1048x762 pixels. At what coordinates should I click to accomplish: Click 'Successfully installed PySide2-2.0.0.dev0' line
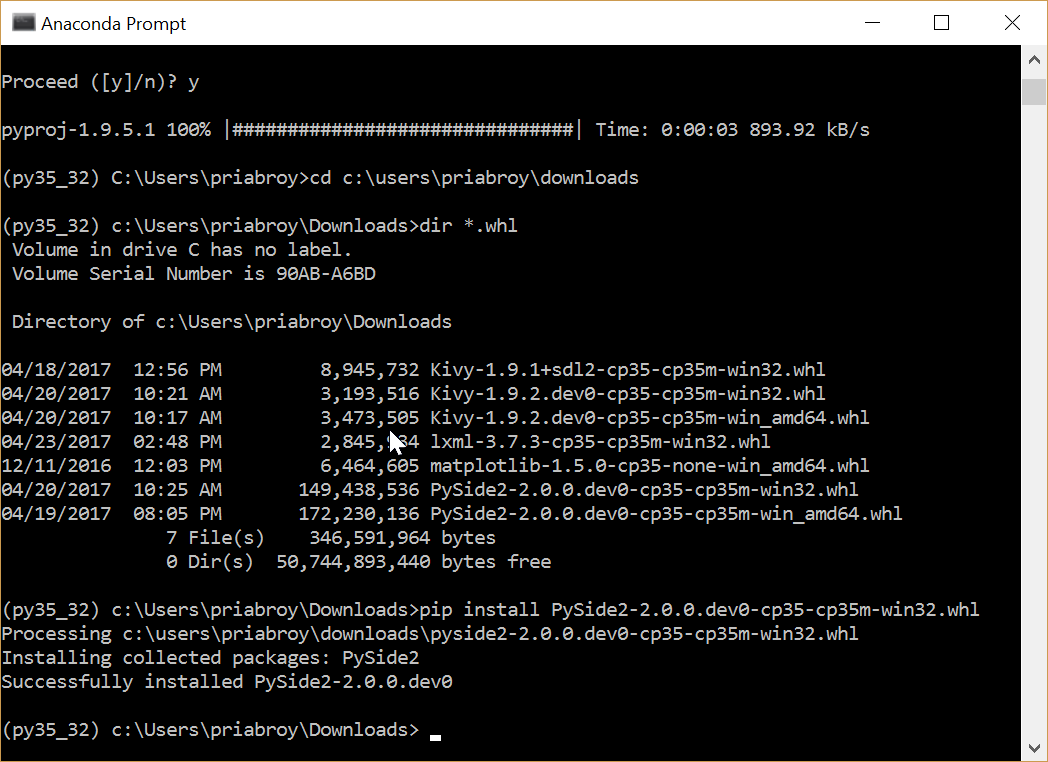(x=227, y=682)
